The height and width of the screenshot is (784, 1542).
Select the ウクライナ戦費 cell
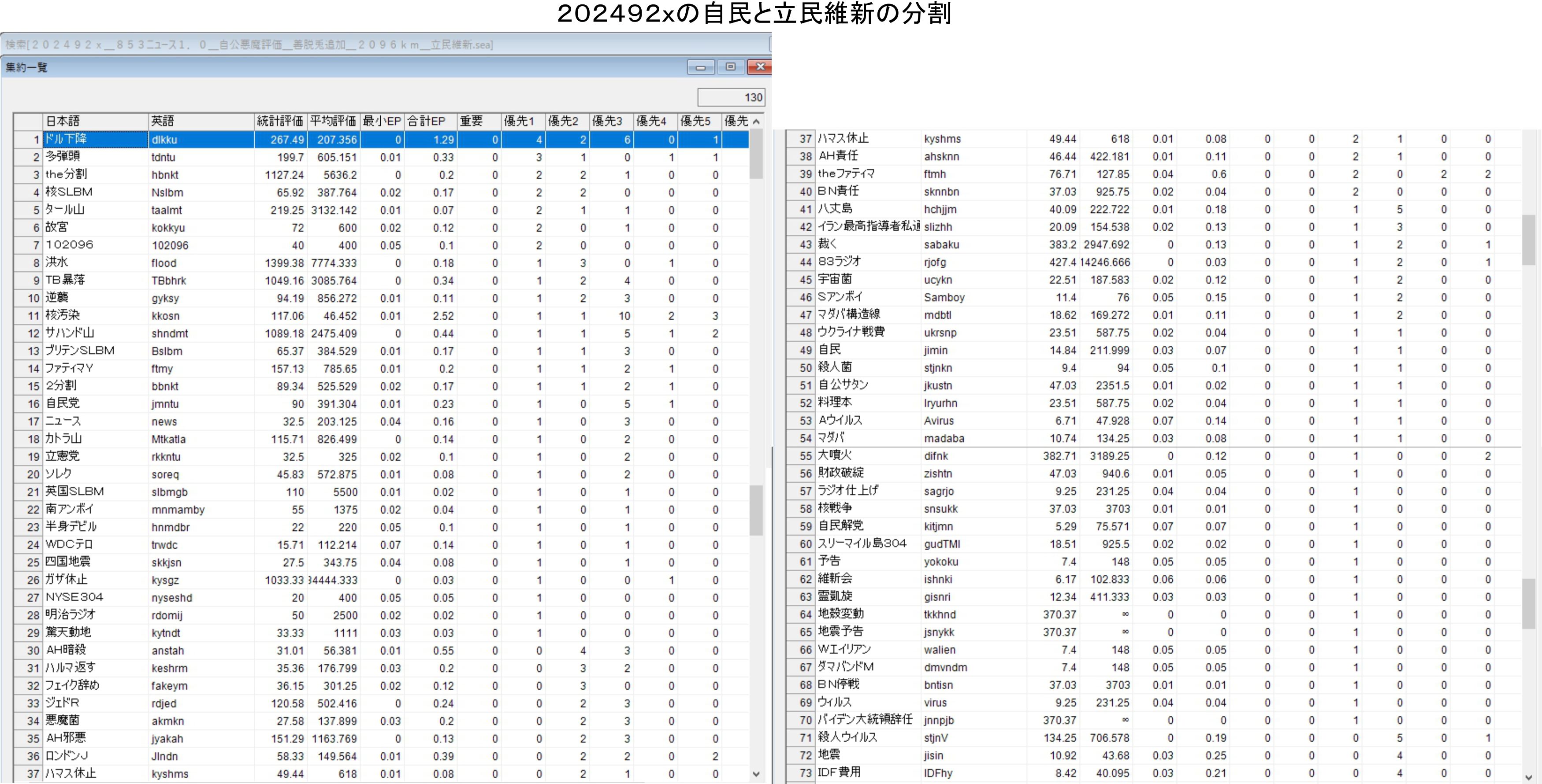tap(868, 332)
